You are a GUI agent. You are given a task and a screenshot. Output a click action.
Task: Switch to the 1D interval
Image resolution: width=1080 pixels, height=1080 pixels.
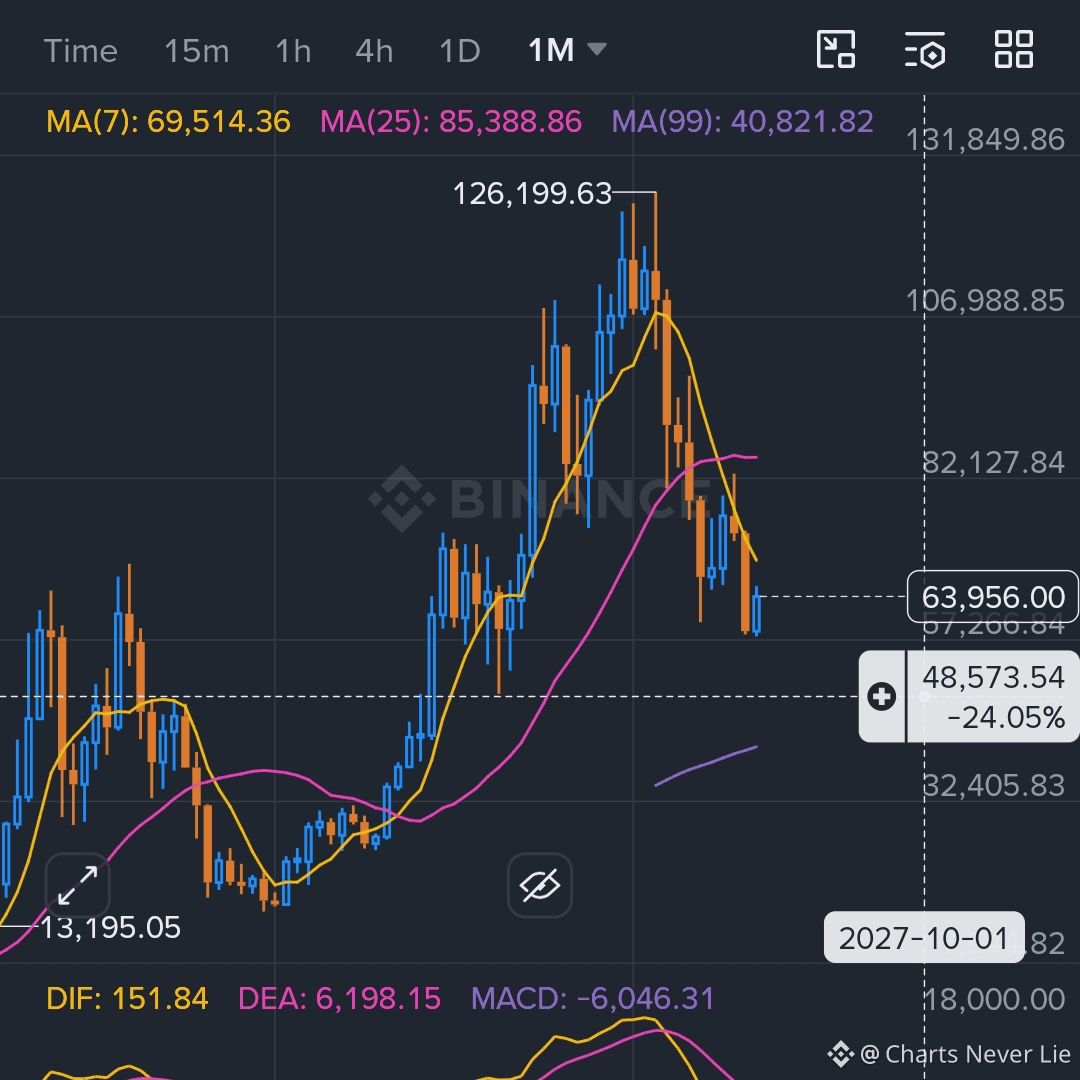(x=459, y=52)
